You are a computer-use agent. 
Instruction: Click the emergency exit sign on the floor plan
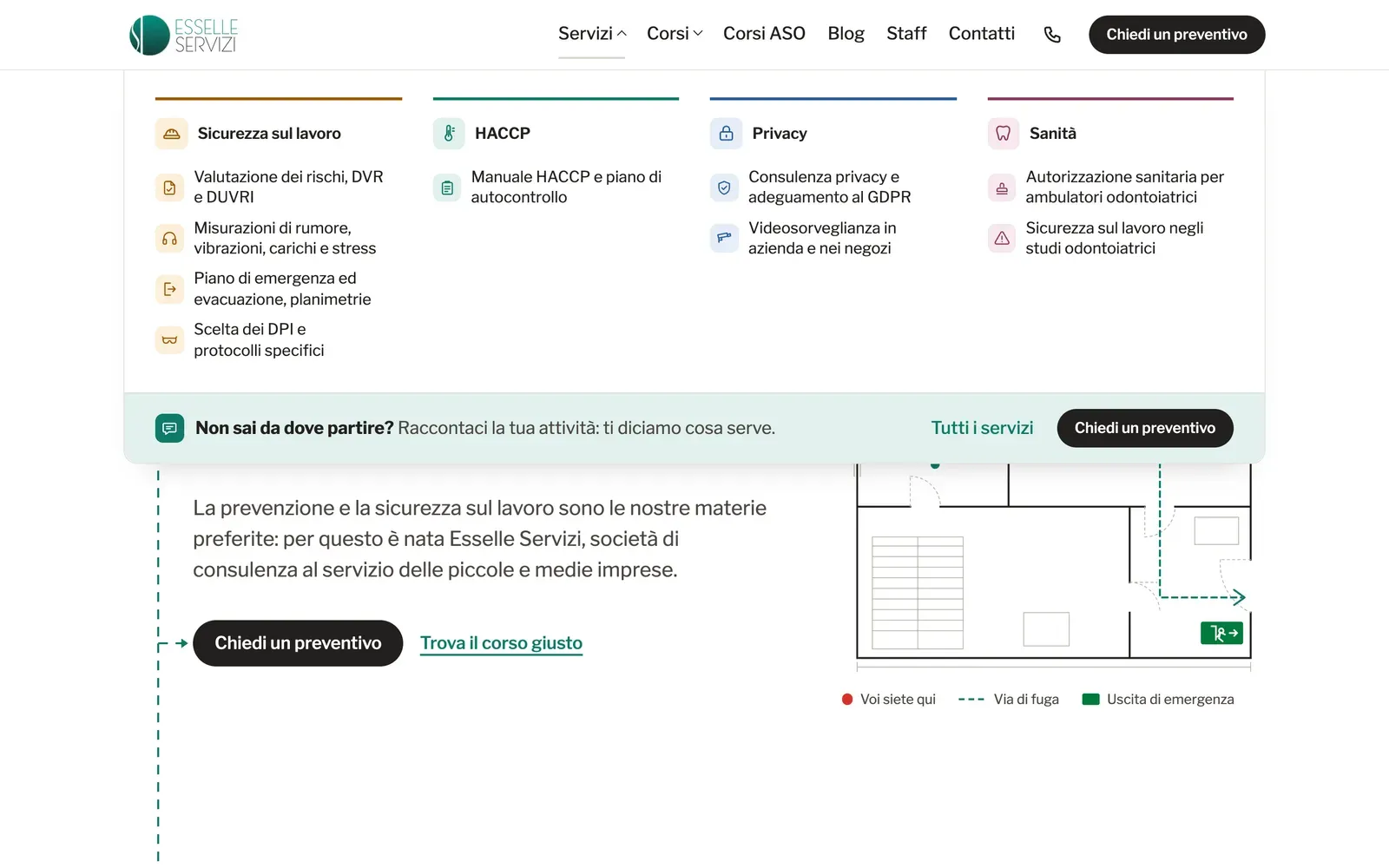tap(1221, 633)
